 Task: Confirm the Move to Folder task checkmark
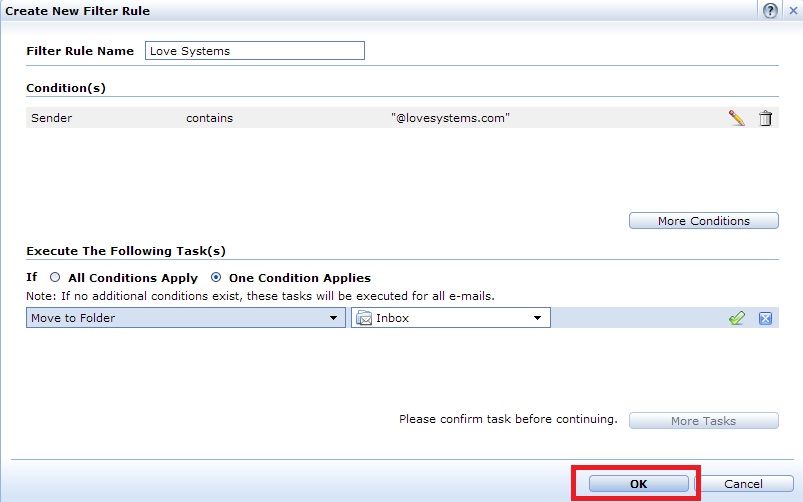click(736, 318)
